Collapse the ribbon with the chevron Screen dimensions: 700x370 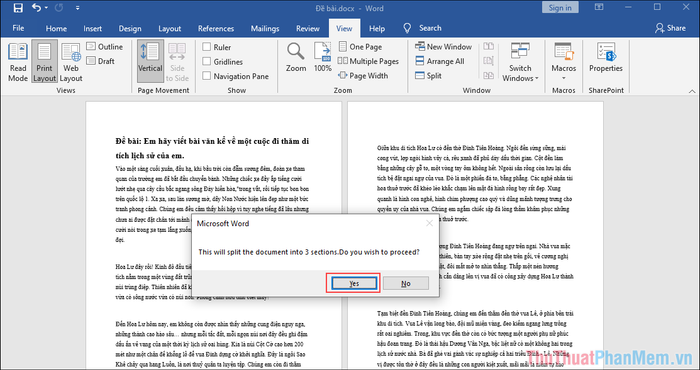click(692, 91)
